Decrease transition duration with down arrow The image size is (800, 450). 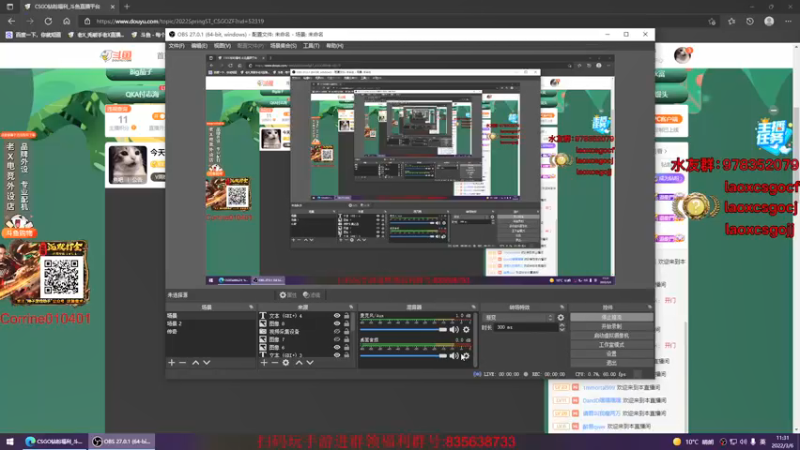coord(562,330)
